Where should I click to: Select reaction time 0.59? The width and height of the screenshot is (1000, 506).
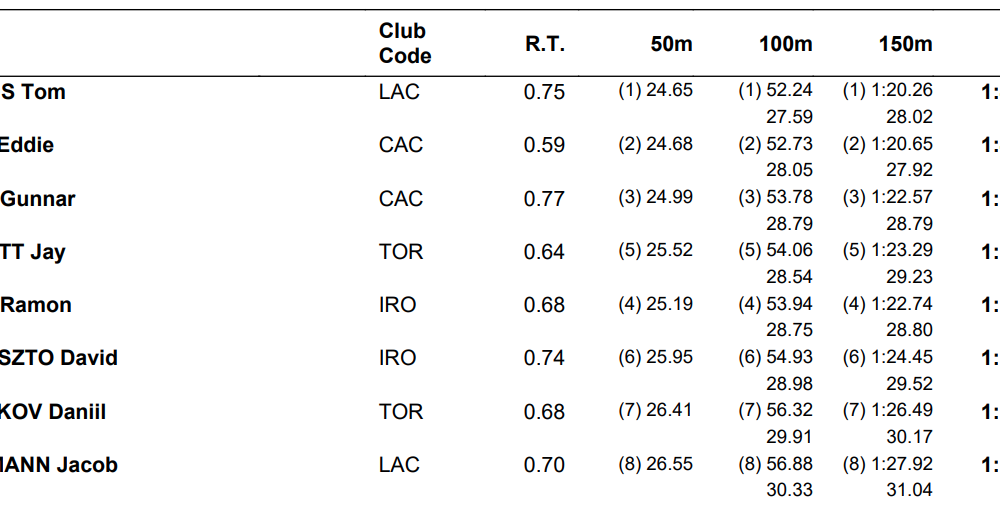(544, 145)
